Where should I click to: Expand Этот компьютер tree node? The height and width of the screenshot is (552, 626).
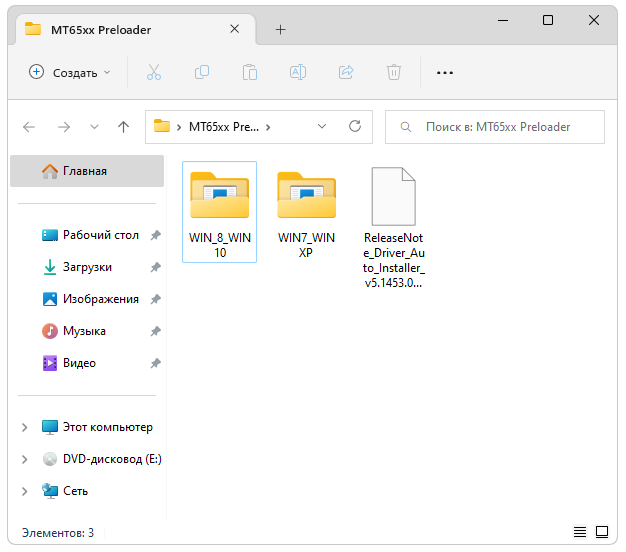[24, 427]
